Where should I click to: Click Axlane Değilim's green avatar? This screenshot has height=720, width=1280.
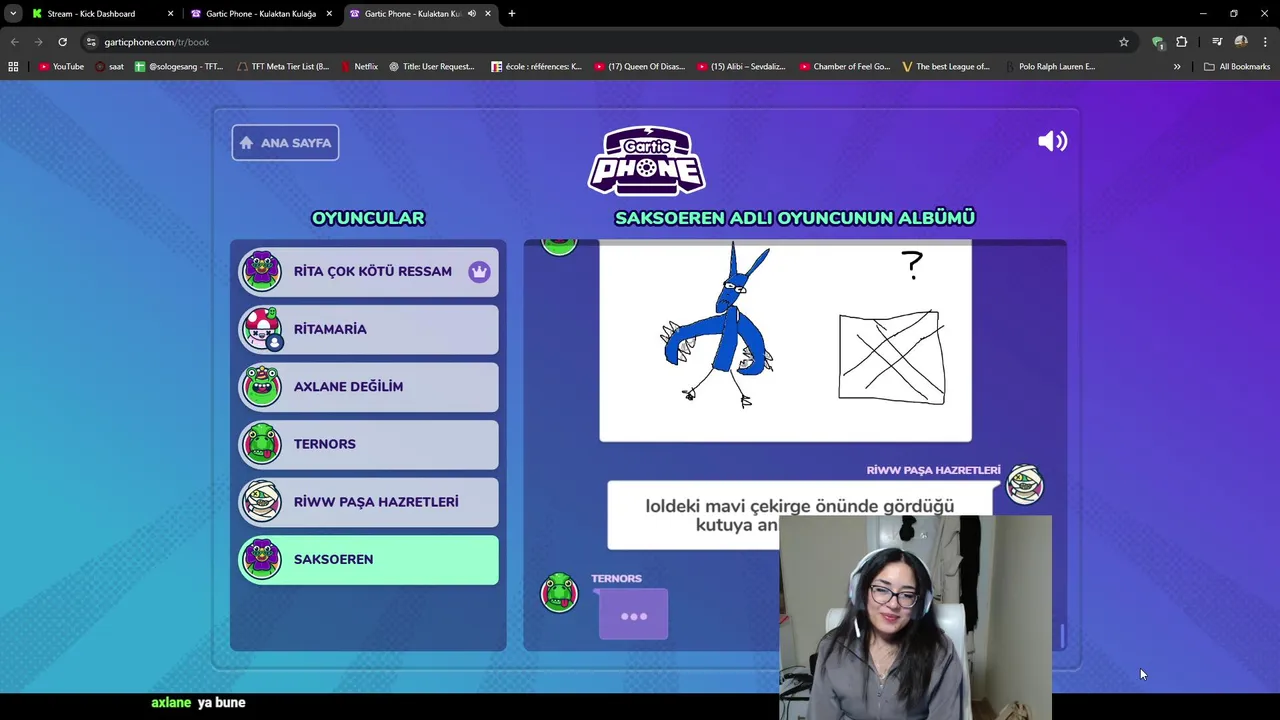pyautogui.click(x=262, y=386)
